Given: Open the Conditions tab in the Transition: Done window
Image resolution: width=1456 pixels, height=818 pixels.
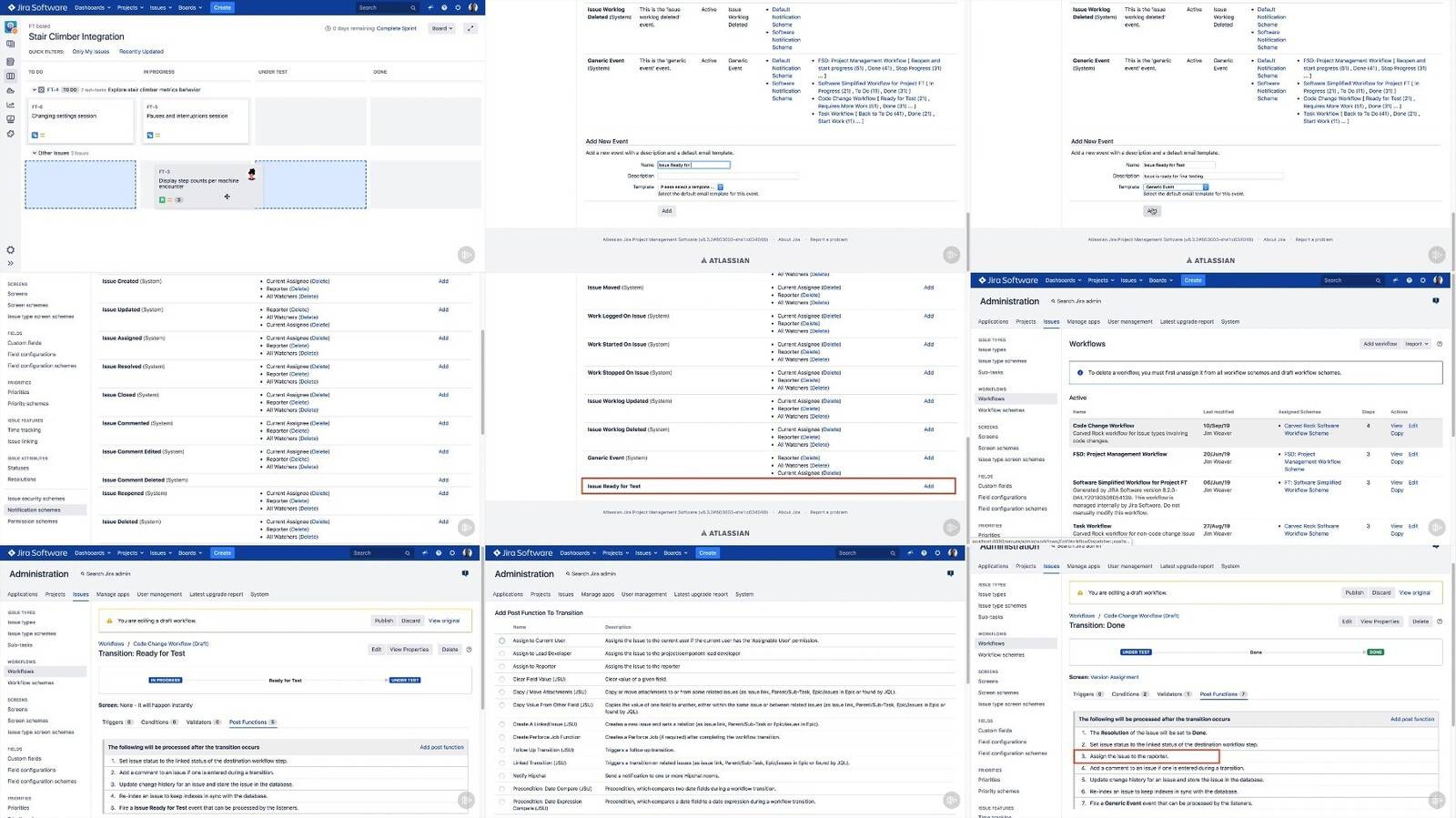Looking at the screenshot, I should pyautogui.click(x=1130, y=694).
